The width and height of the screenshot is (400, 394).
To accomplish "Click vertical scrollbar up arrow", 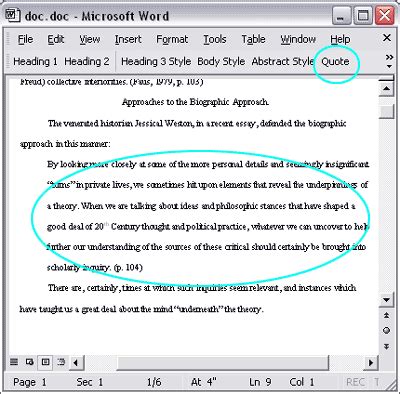I will point(386,88).
